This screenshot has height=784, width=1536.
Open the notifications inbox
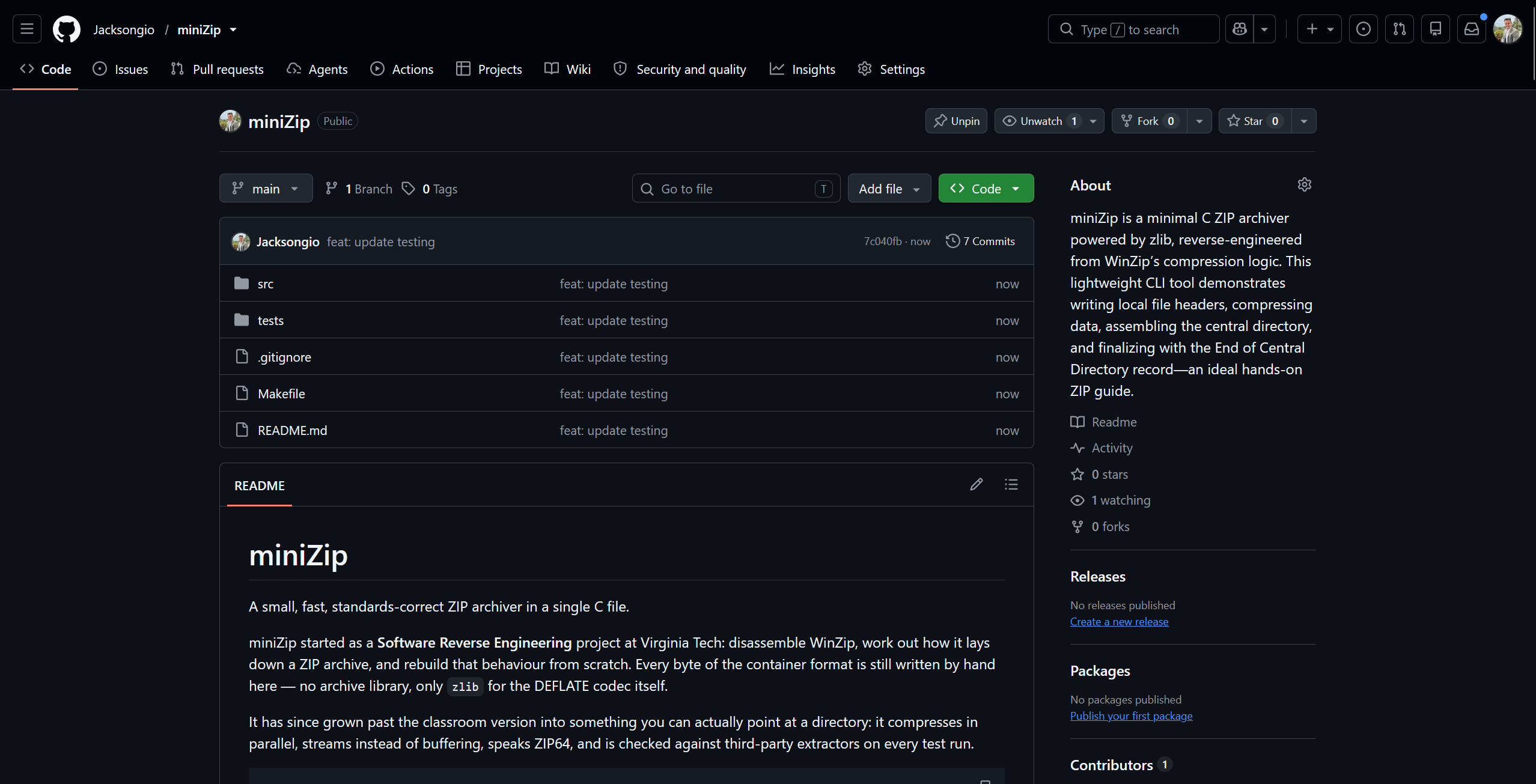coord(1471,29)
